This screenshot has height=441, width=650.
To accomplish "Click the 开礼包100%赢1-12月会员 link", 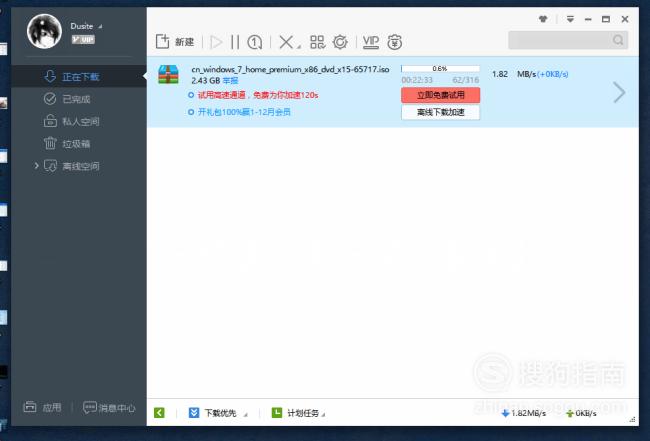I will click(x=244, y=112).
